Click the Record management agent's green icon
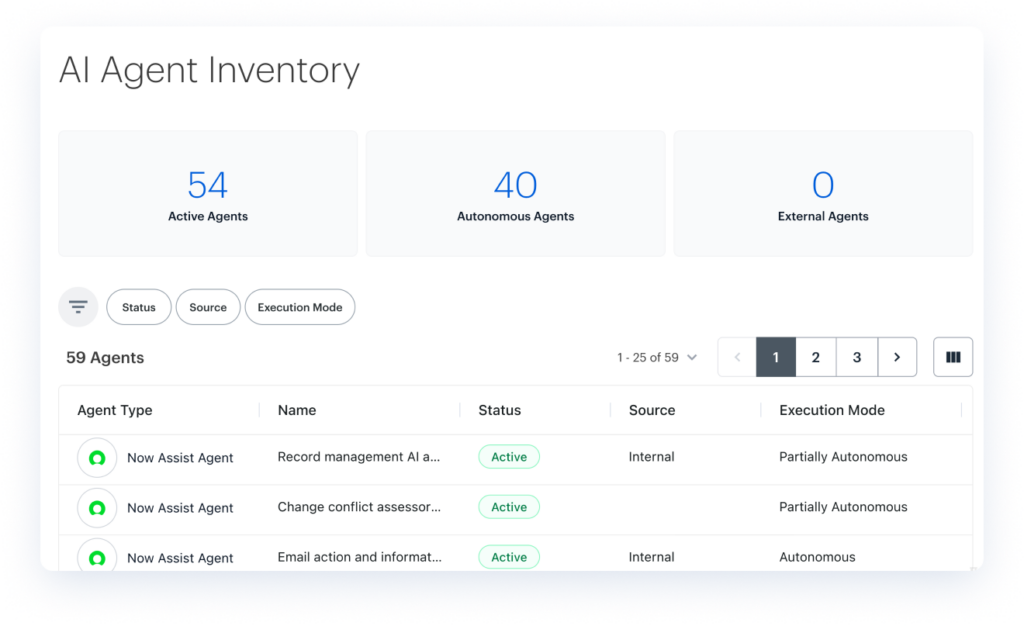This screenshot has width=1024, height=626. [x=97, y=458]
